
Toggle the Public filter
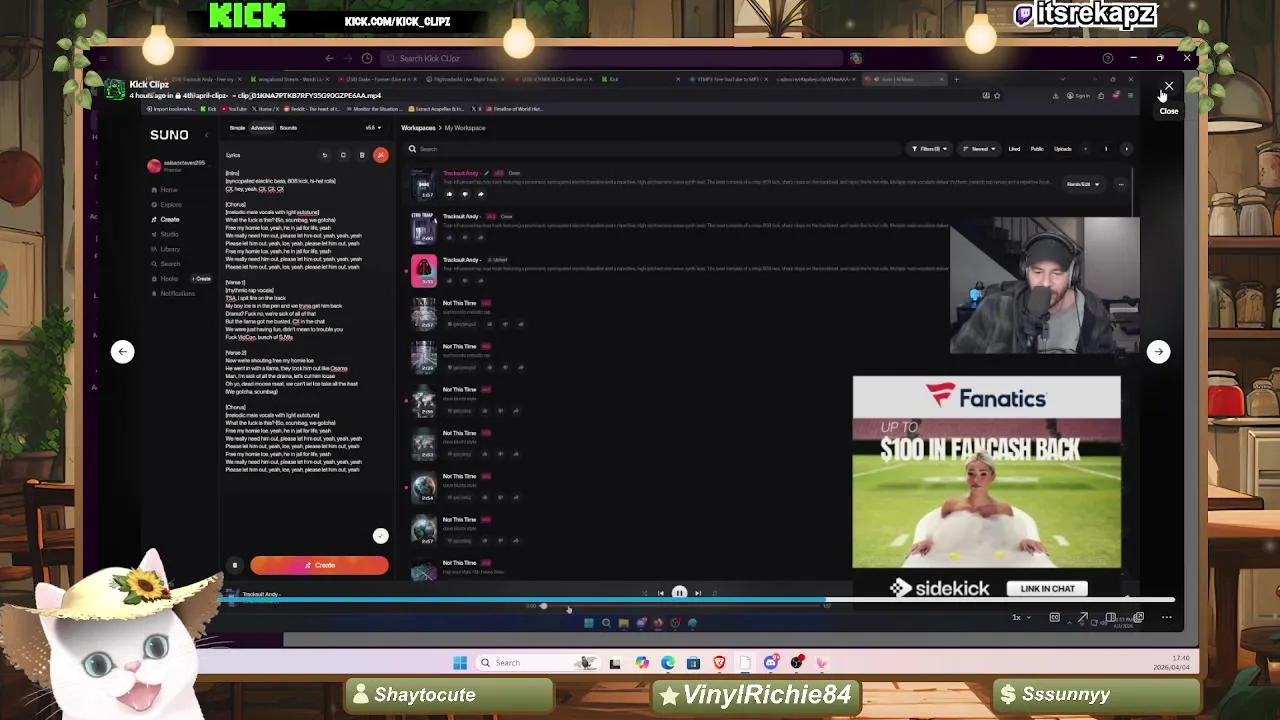pyautogui.click(x=1037, y=149)
